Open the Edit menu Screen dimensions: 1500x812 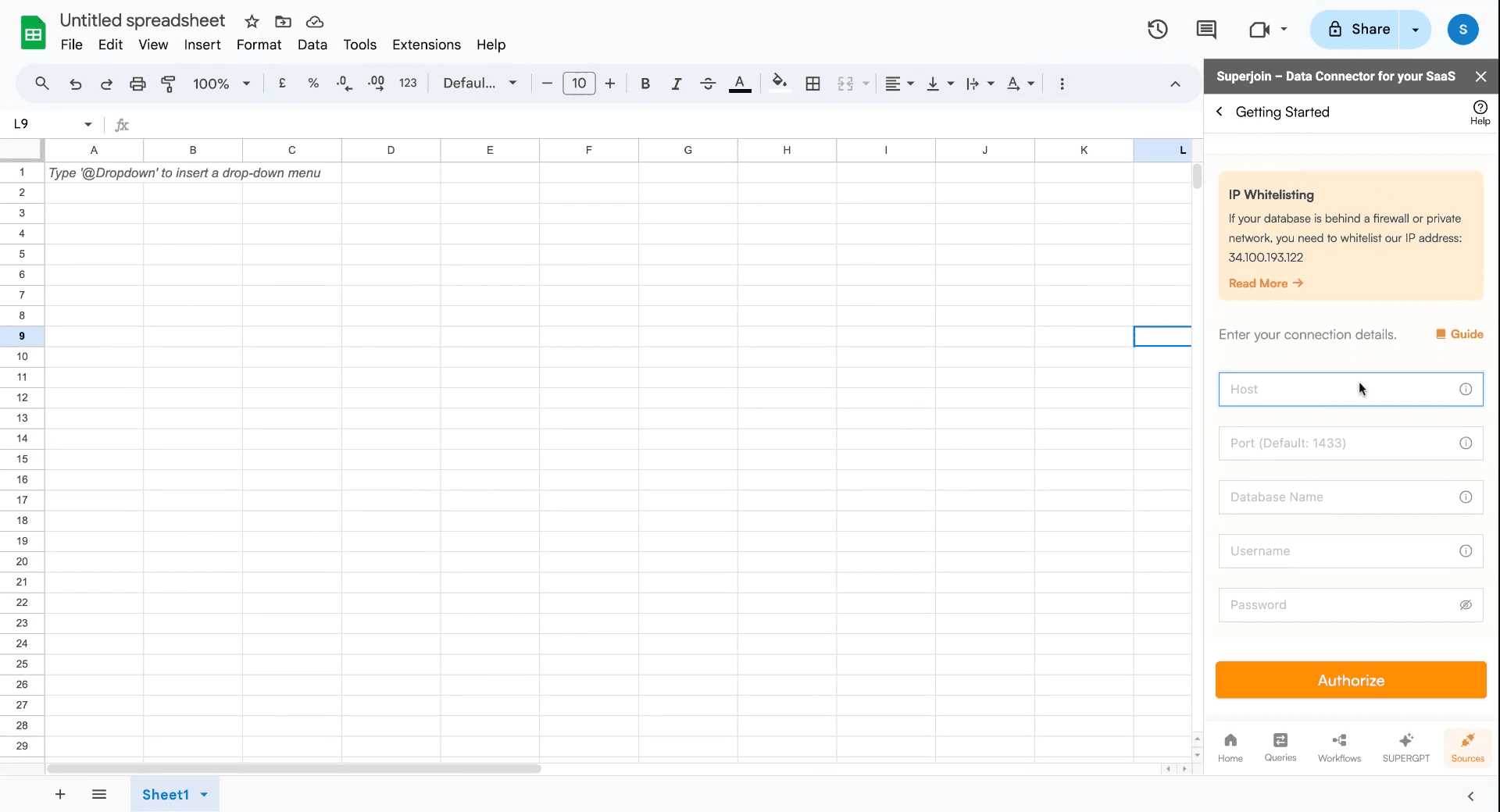click(x=110, y=45)
